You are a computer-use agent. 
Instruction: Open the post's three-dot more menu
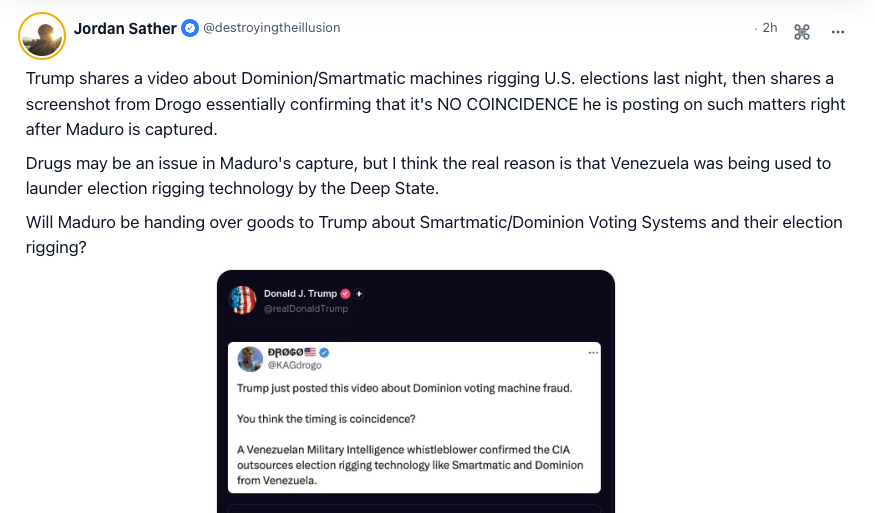838,32
